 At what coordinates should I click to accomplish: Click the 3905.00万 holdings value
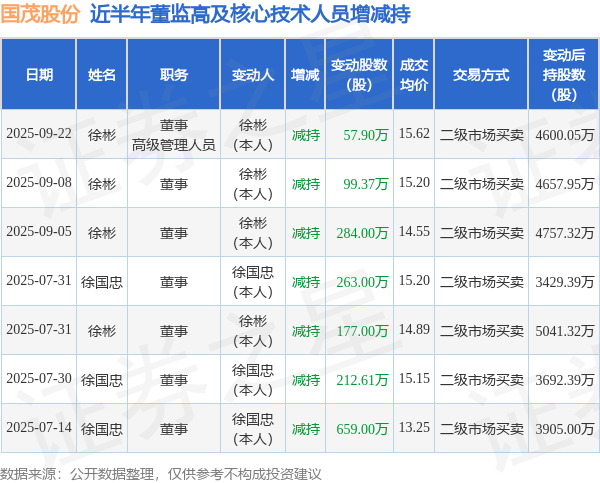coord(565,429)
